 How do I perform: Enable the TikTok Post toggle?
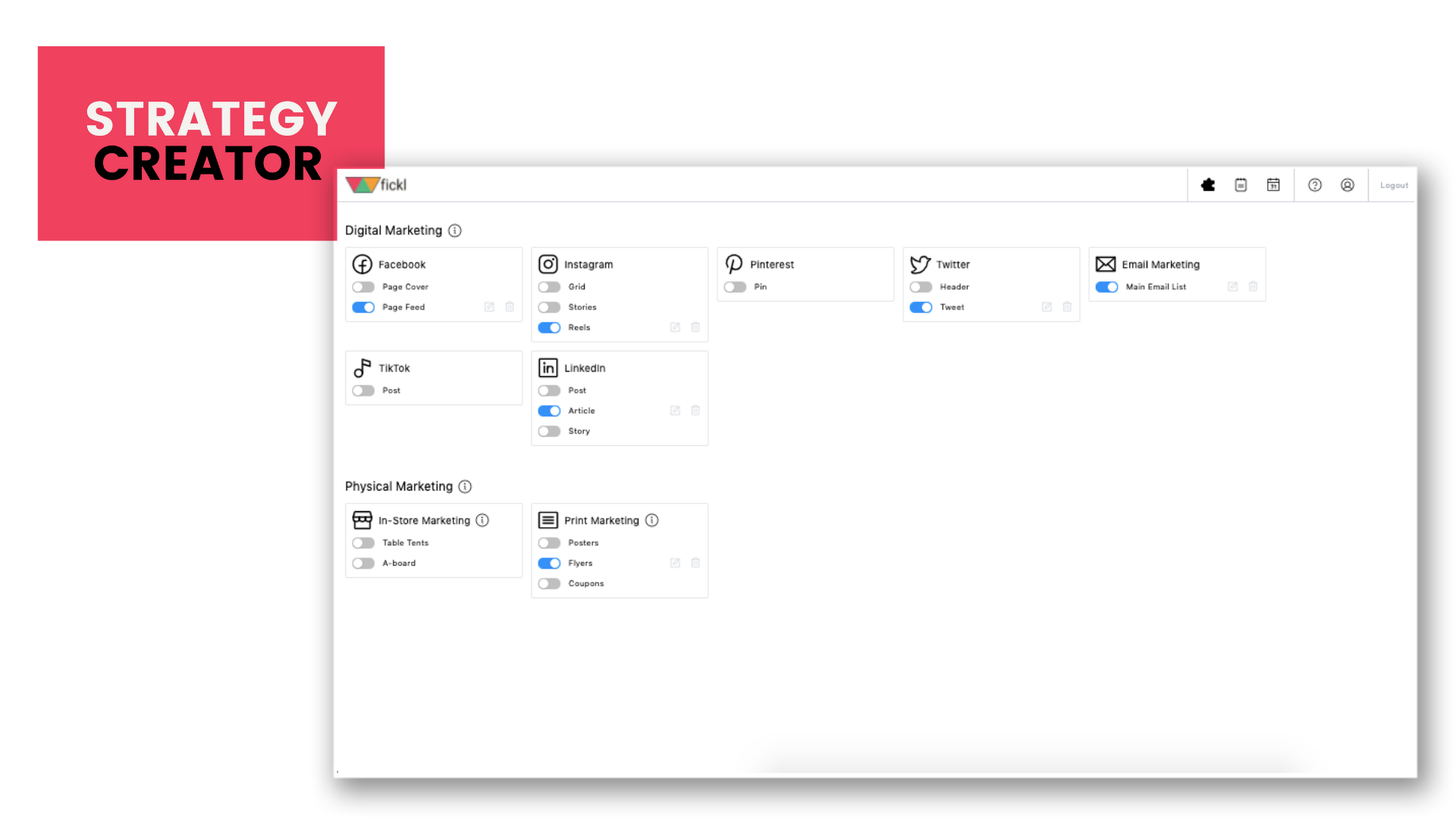tap(362, 390)
